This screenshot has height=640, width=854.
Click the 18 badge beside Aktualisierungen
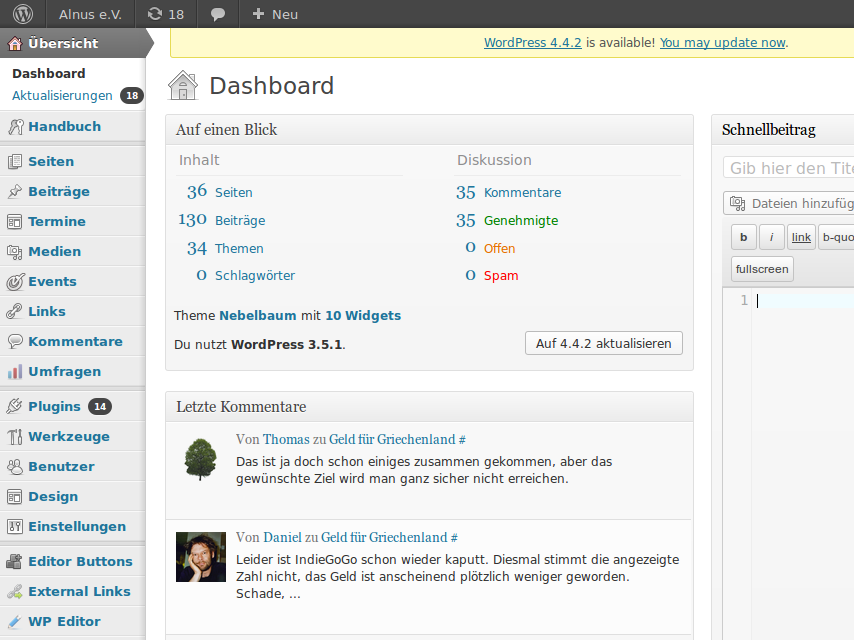tap(132, 95)
